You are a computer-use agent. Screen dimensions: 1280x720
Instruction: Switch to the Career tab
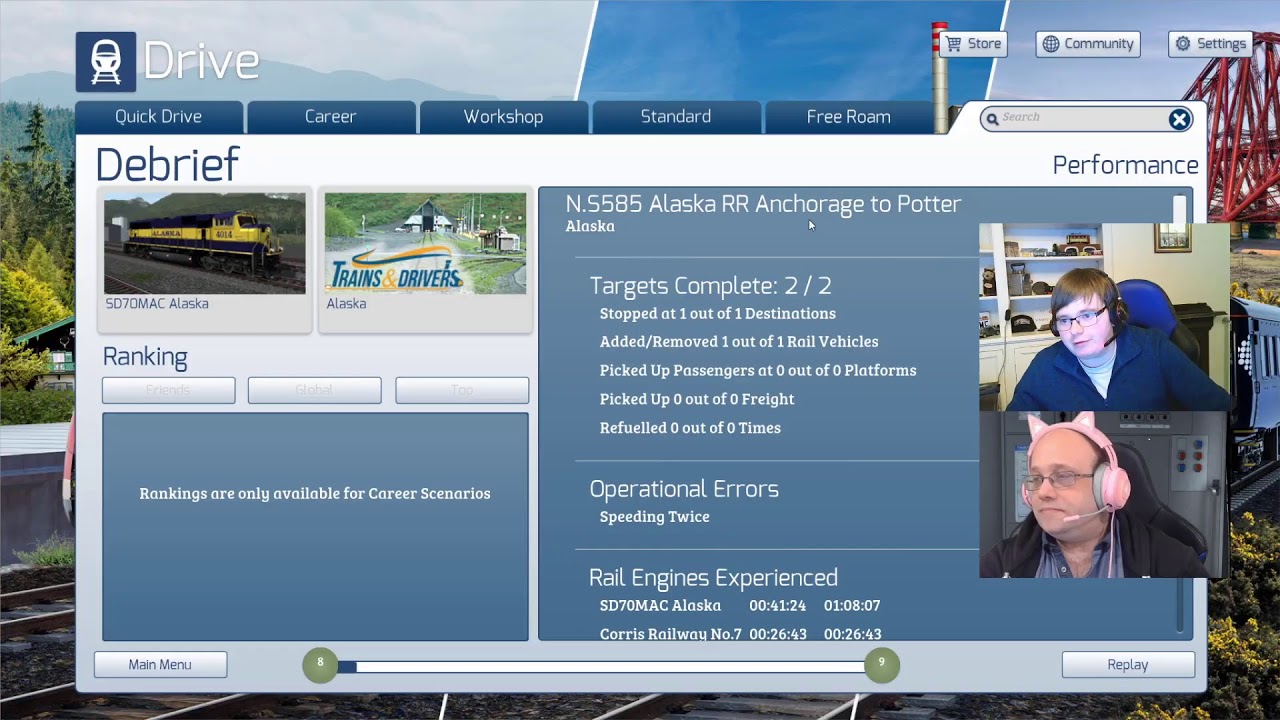coord(330,117)
